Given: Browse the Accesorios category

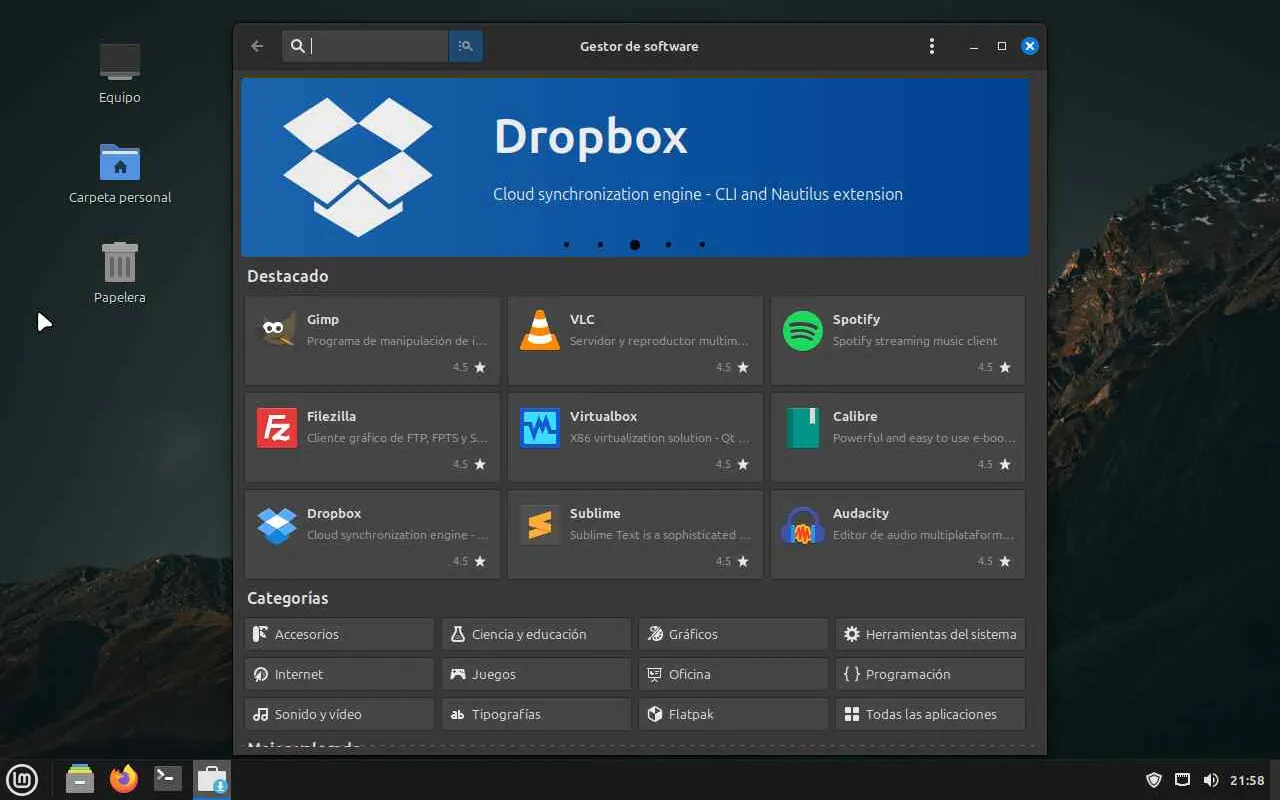Looking at the screenshot, I should (339, 634).
